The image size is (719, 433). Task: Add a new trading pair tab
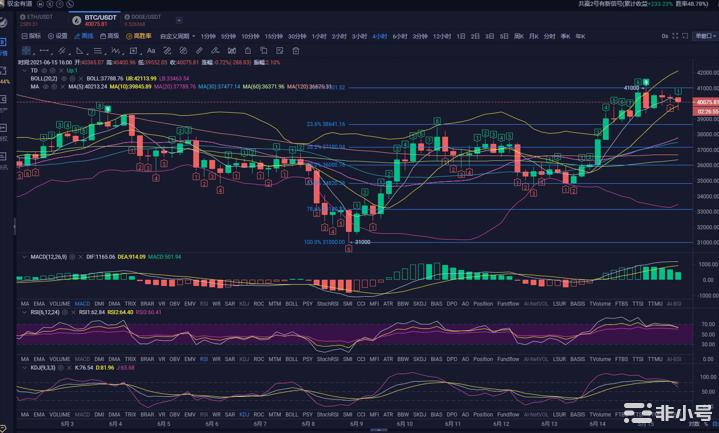tap(179, 20)
